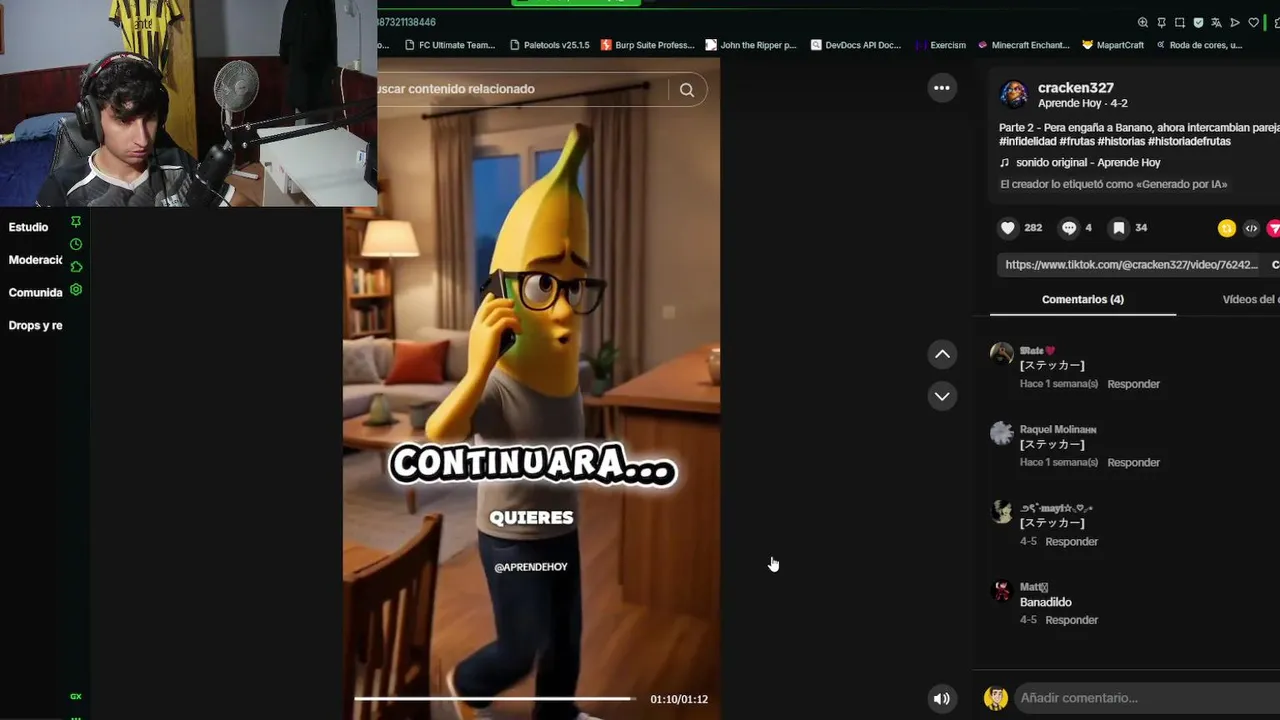Mute the video with the speaker icon
The height and width of the screenshot is (720, 1280).
[942, 699]
